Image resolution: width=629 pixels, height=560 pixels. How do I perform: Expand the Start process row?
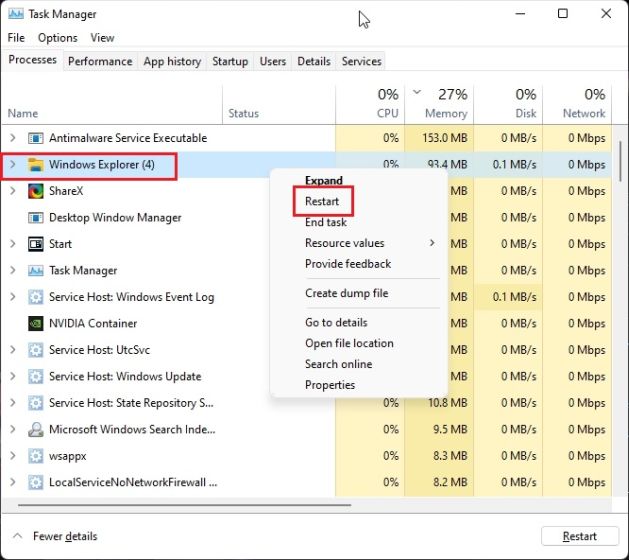coord(13,244)
